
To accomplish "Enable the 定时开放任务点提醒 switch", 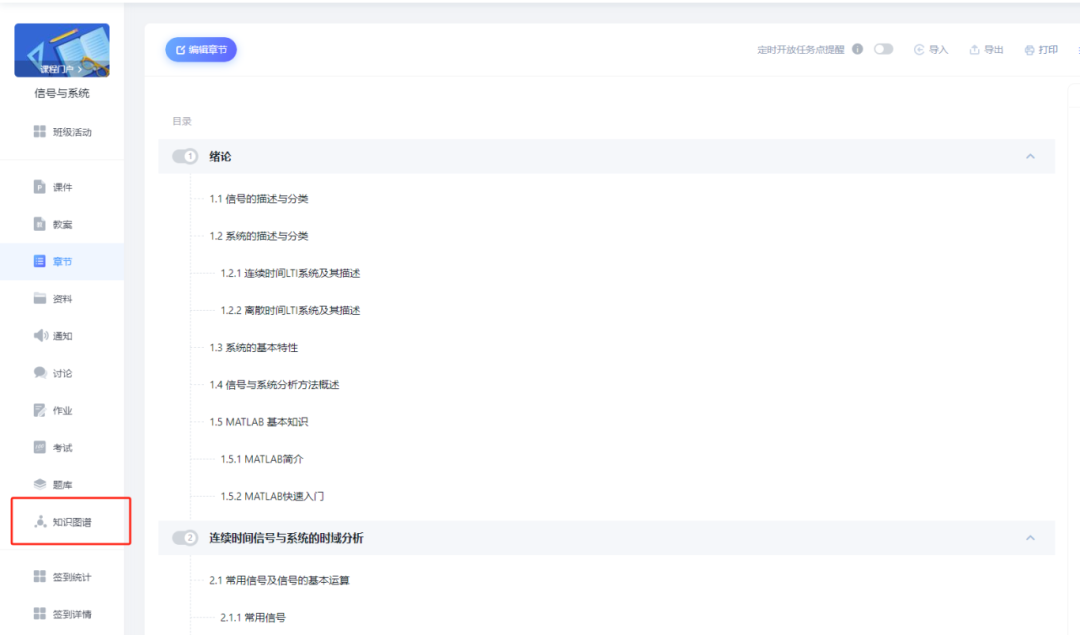I will pyautogui.click(x=883, y=49).
